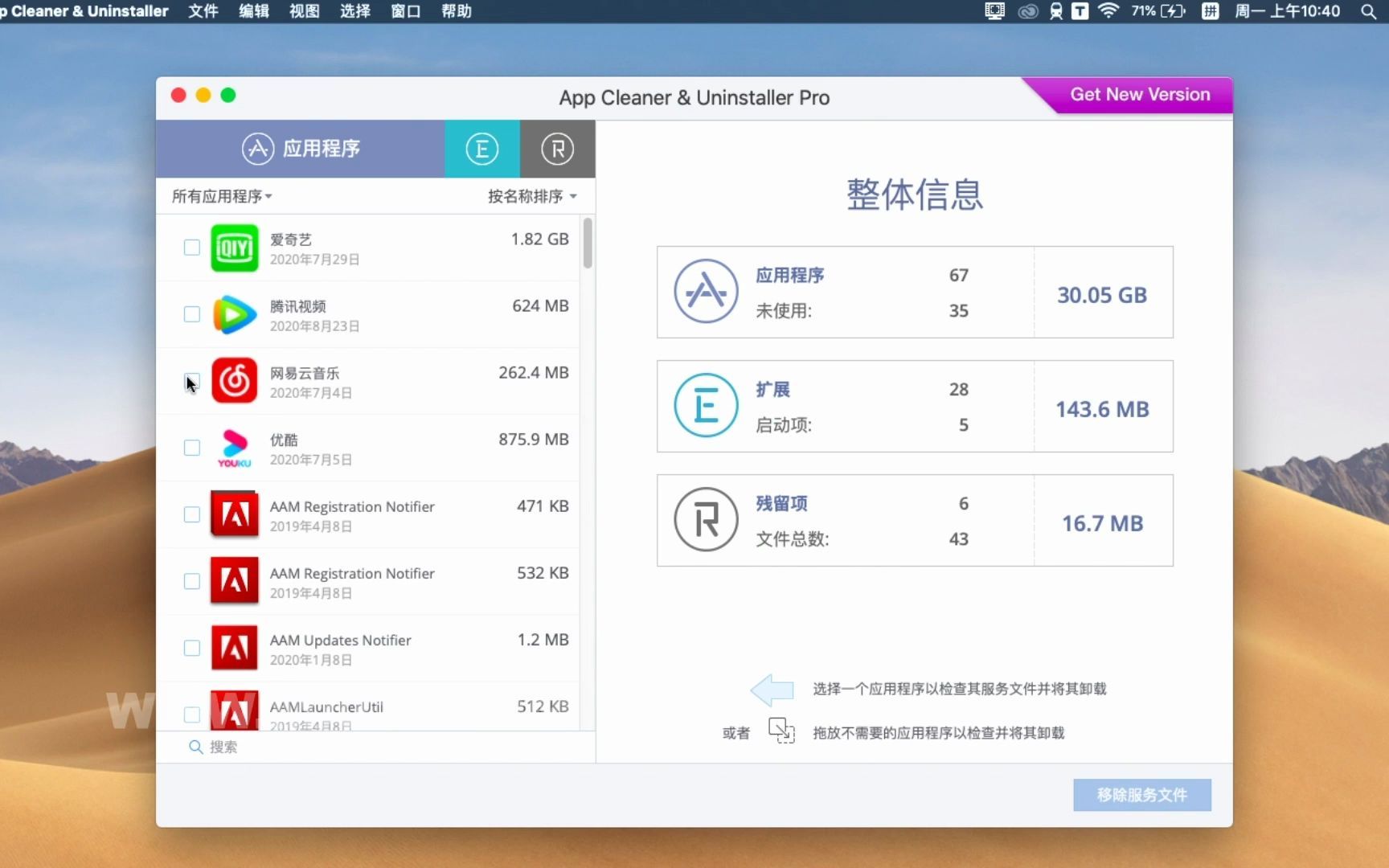
Task: Open the Extensions tab with the E icon
Action: coord(481,149)
